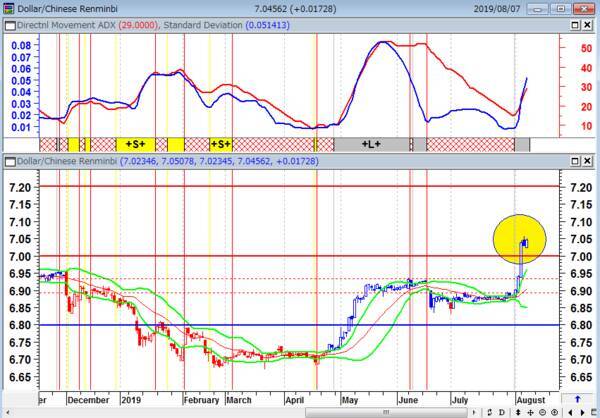Screen dimensions: 600x418
Task: Maximize the Dollar/Chinese Renminbi price panel
Action: (577, 160)
